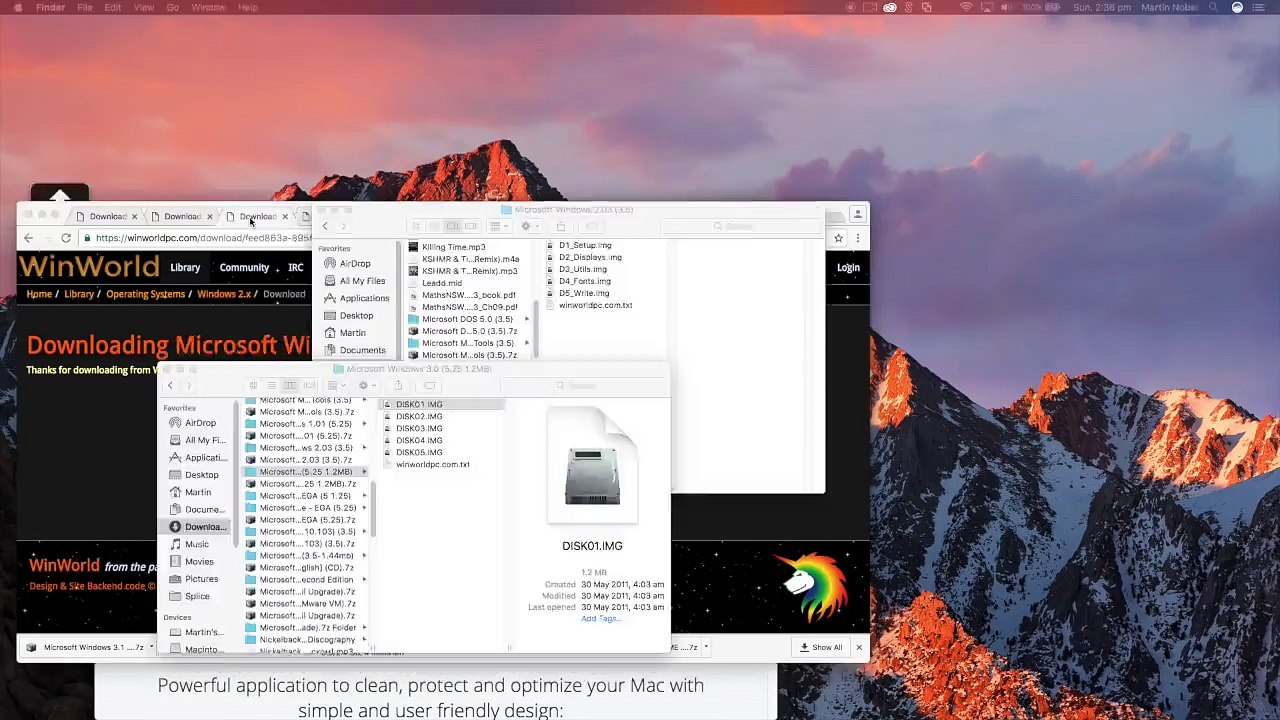Click the Login link on WinWorld
Image resolution: width=1280 pixels, height=720 pixels.
tap(848, 268)
